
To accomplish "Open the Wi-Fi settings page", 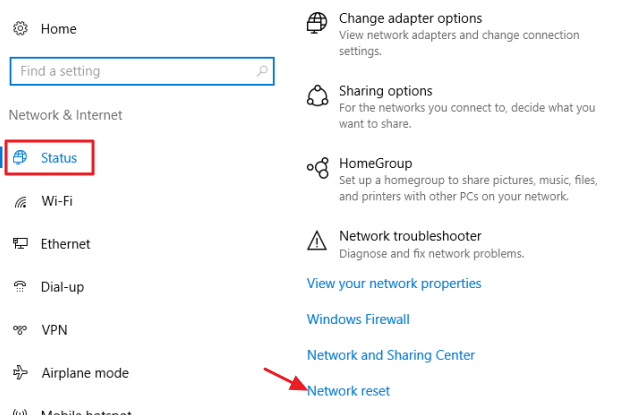I will 57,201.
